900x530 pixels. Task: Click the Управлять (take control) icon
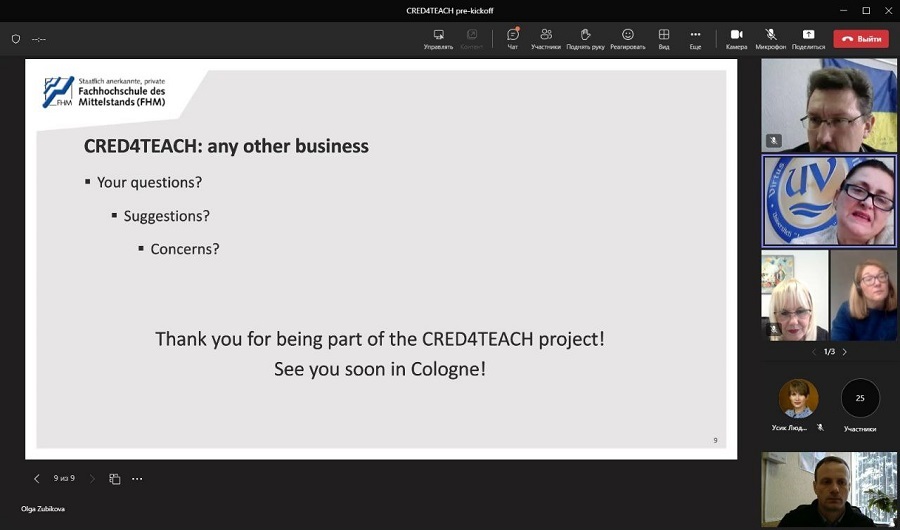pyautogui.click(x=438, y=38)
